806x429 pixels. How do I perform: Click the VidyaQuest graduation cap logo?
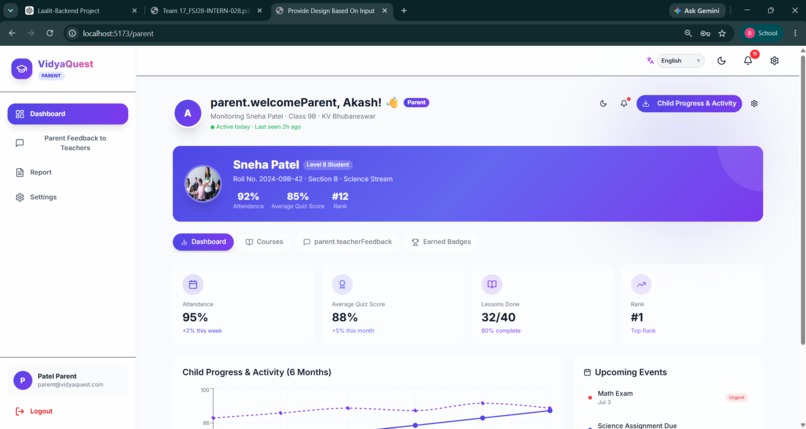click(22, 69)
